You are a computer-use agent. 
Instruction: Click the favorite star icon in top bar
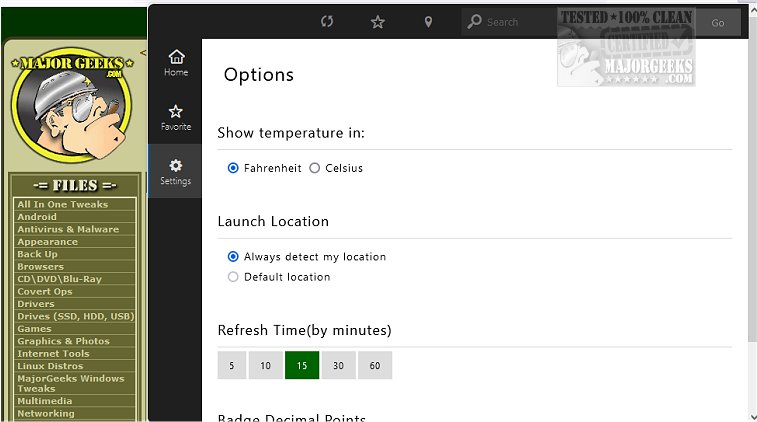click(378, 22)
